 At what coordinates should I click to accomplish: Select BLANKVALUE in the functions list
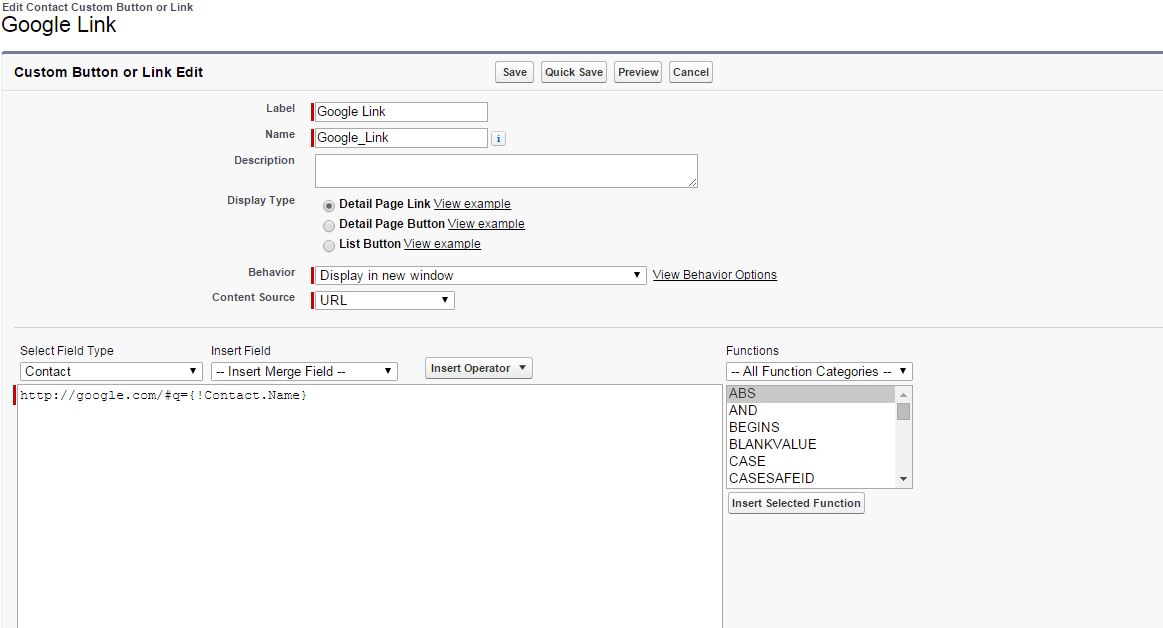tap(773, 444)
